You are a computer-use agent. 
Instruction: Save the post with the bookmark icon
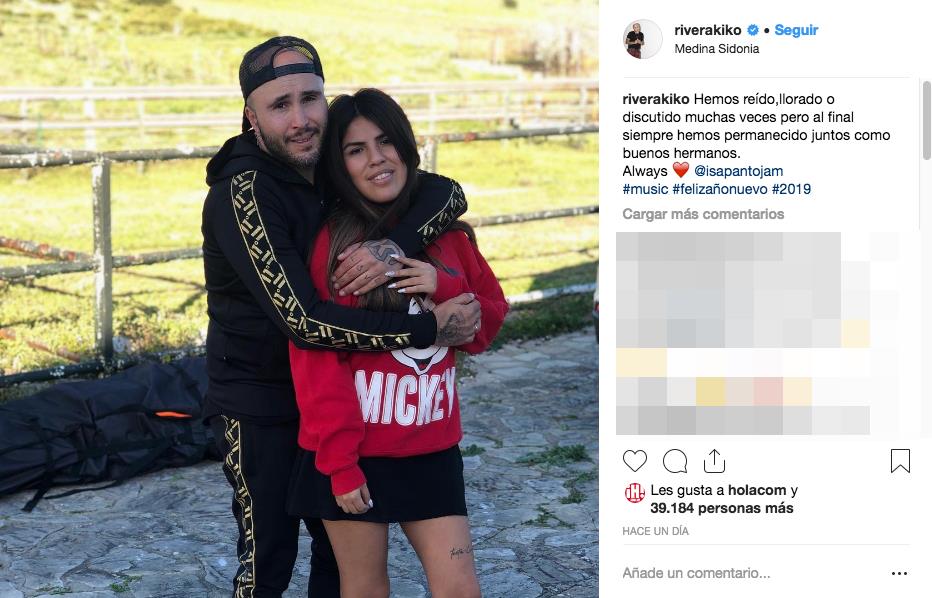pos(900,461)
